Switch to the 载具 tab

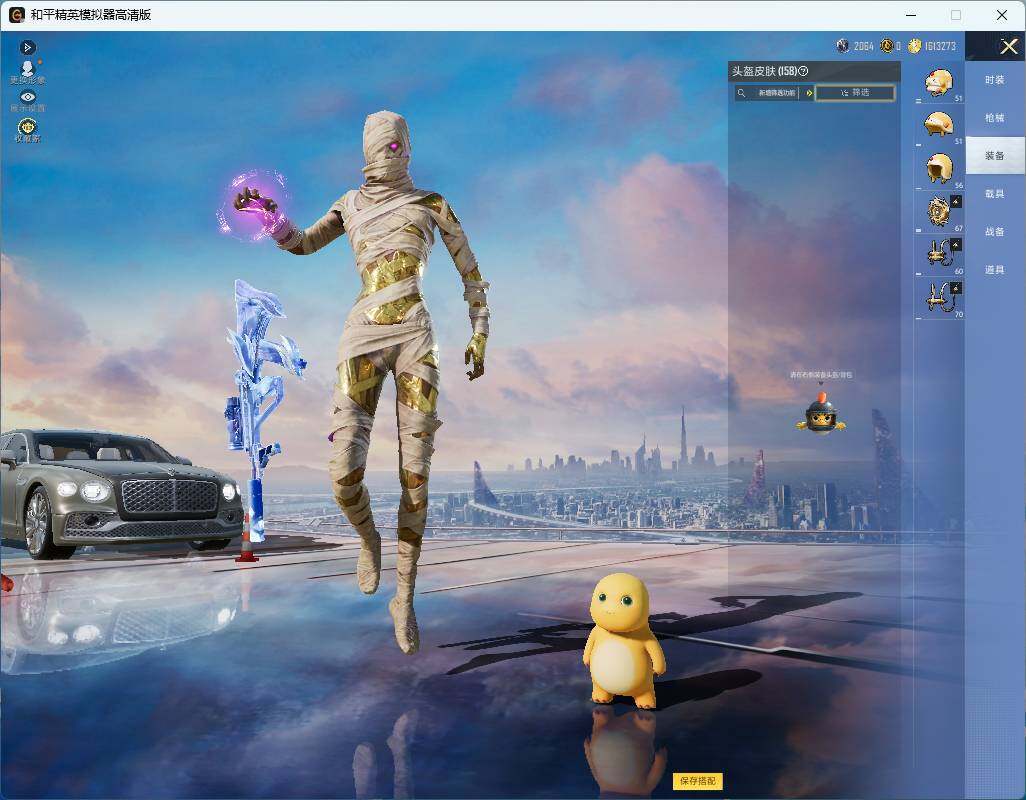(995, 194)
